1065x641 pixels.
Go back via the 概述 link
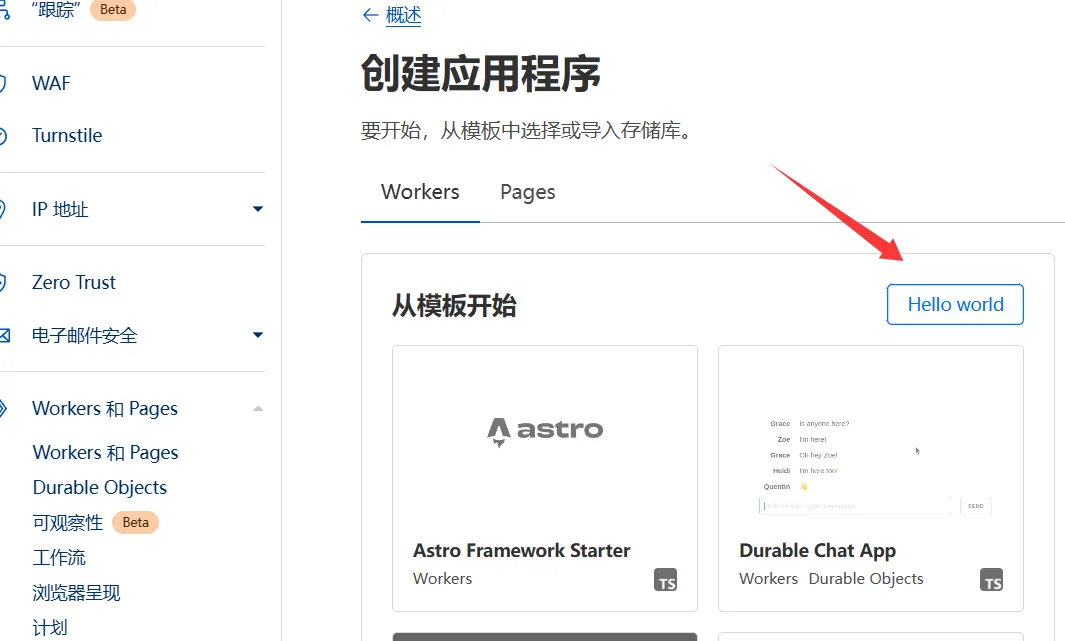[403, 15]
